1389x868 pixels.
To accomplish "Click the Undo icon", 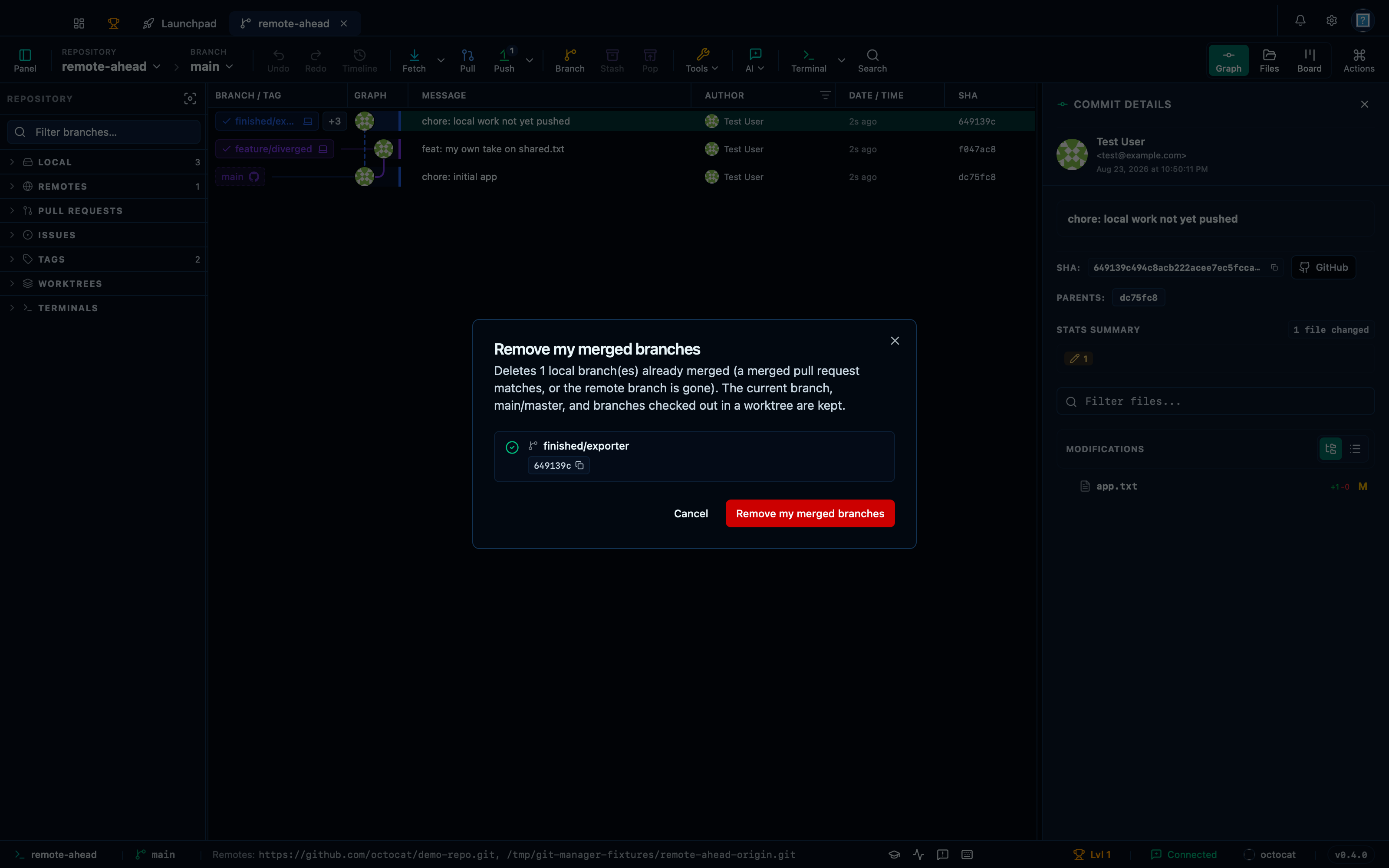I will pos(278,60).
